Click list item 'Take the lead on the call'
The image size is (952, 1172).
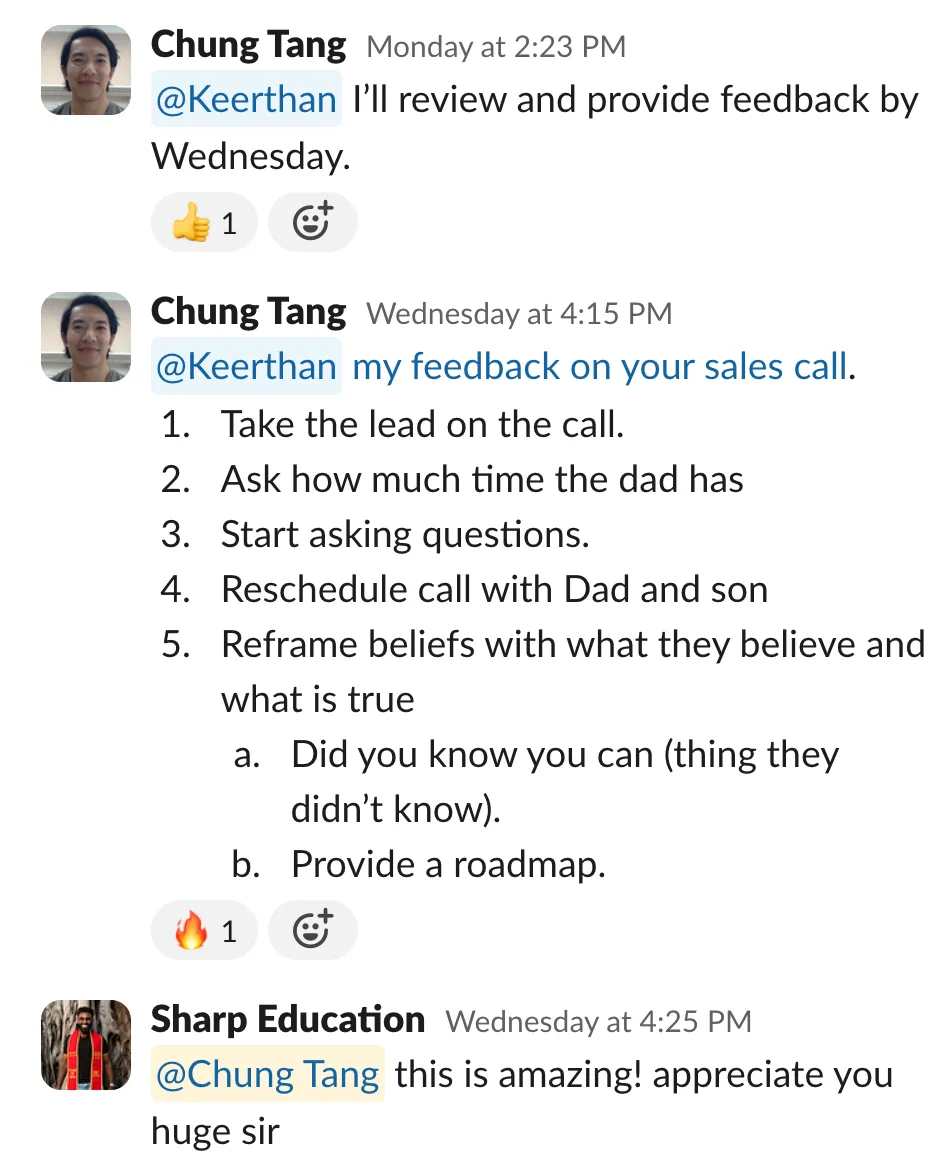[x=422, y=425]
